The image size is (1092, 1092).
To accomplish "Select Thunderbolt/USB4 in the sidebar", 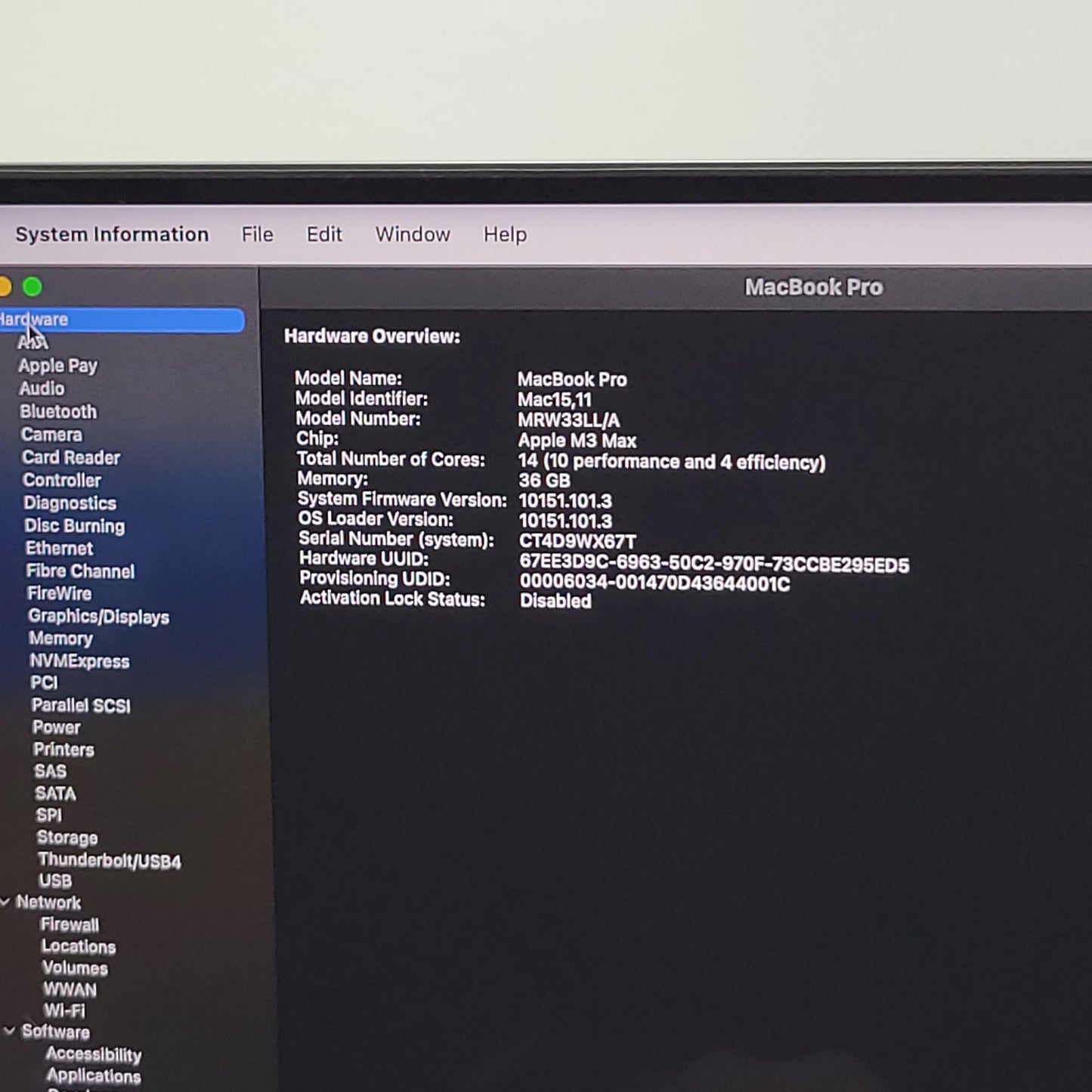I will 110,860.
